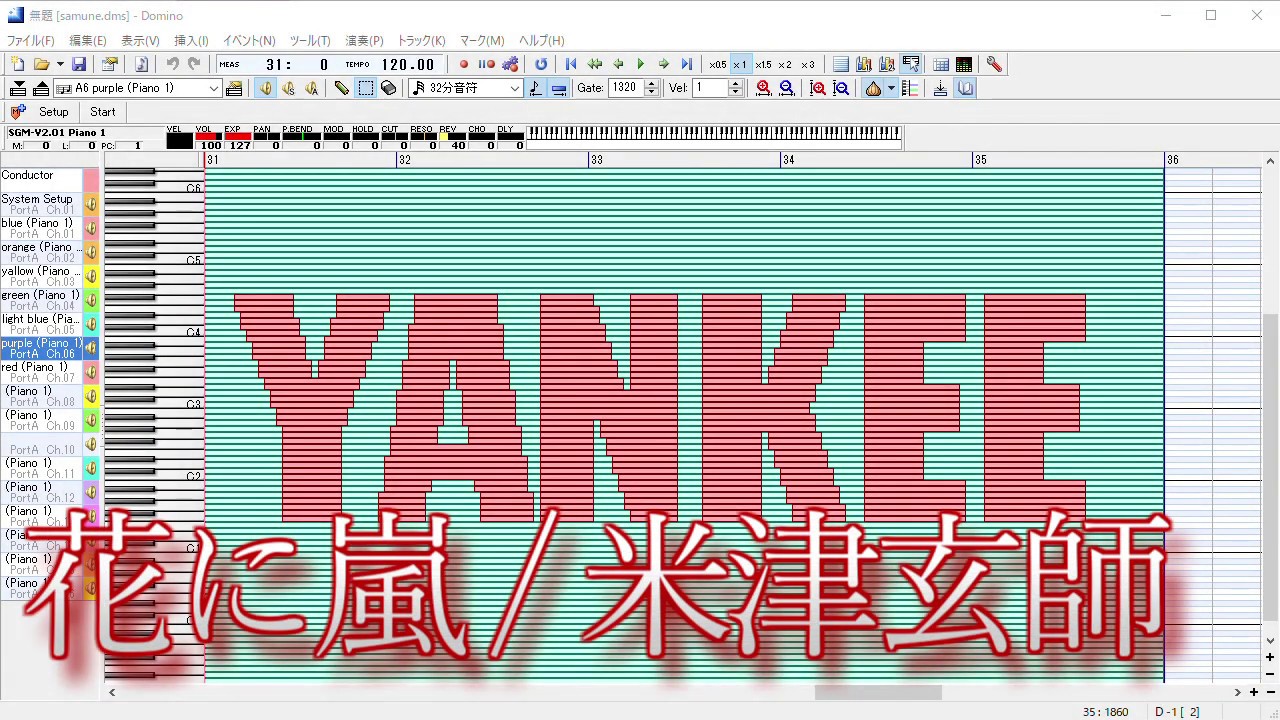This screenshot has height=720, width=1280.
Task: Set playback speed to x2
Action: pos(785,64)
